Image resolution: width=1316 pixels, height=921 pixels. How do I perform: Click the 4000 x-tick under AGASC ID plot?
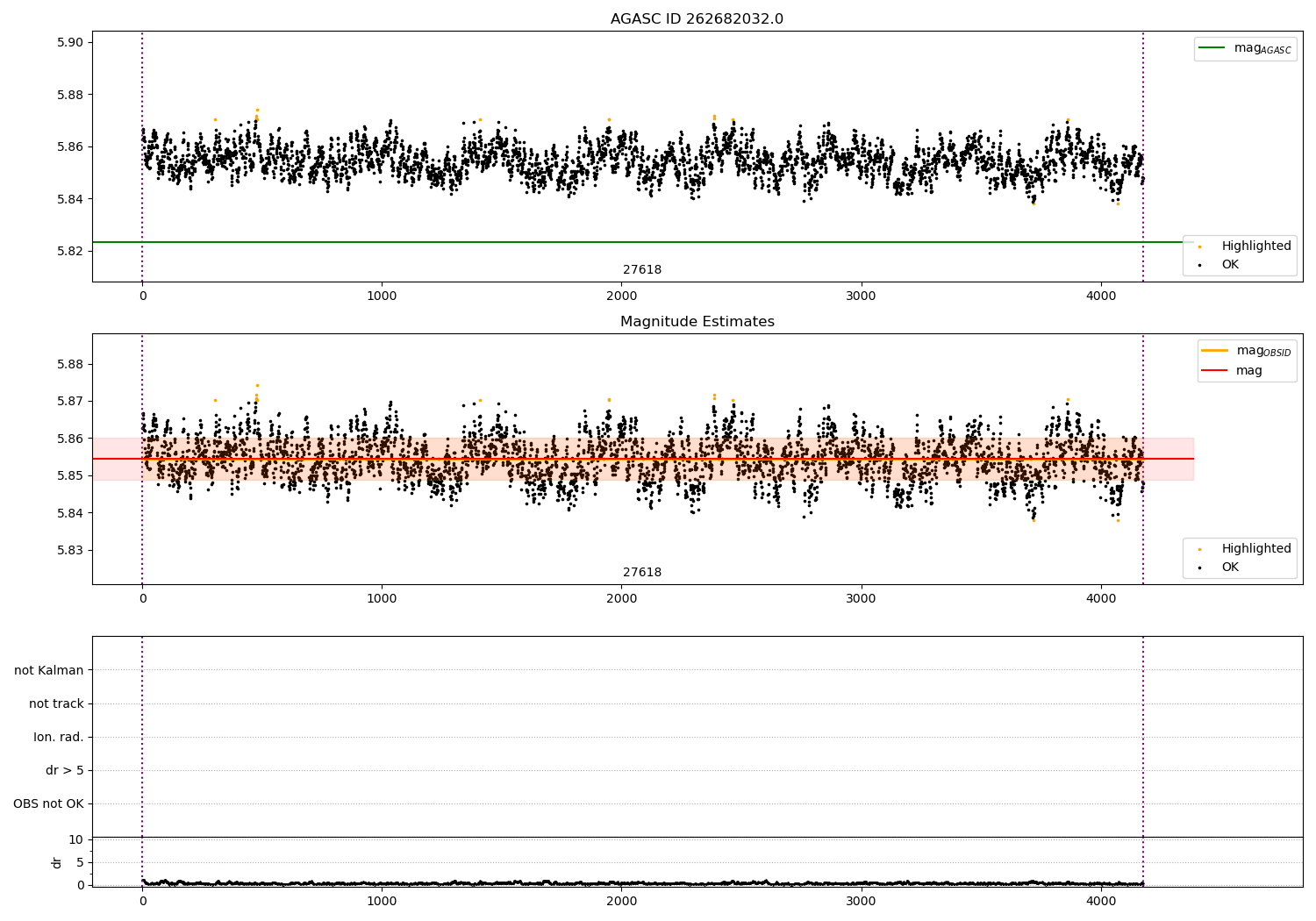pyautogui.click(x=1101, y=296)
